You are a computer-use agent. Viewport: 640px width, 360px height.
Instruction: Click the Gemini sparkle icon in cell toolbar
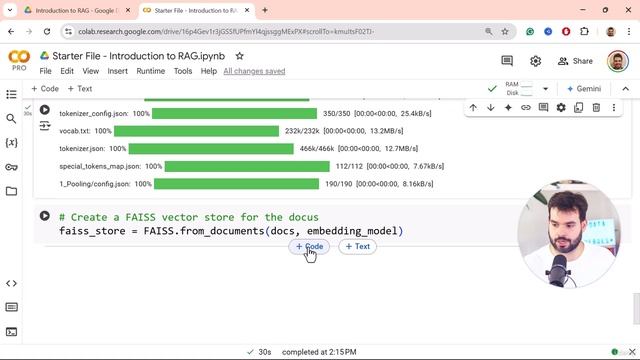point(508,108)
